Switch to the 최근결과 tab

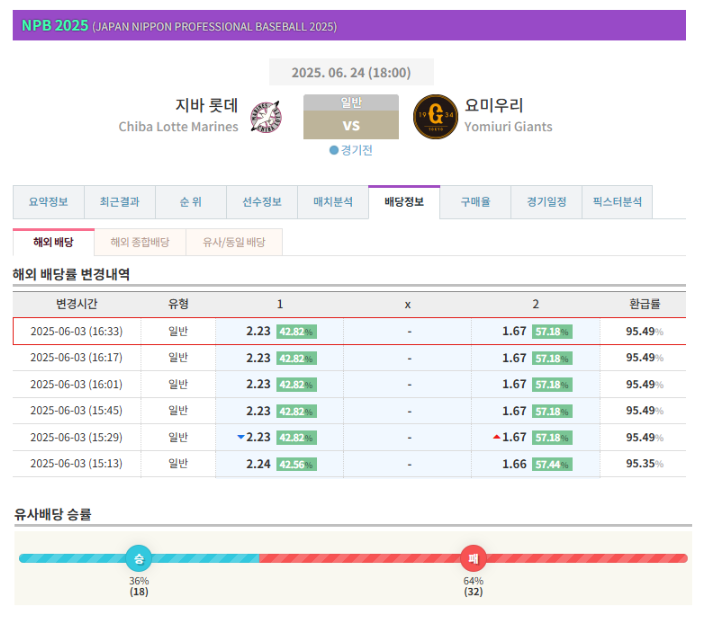tap(120, 202)
